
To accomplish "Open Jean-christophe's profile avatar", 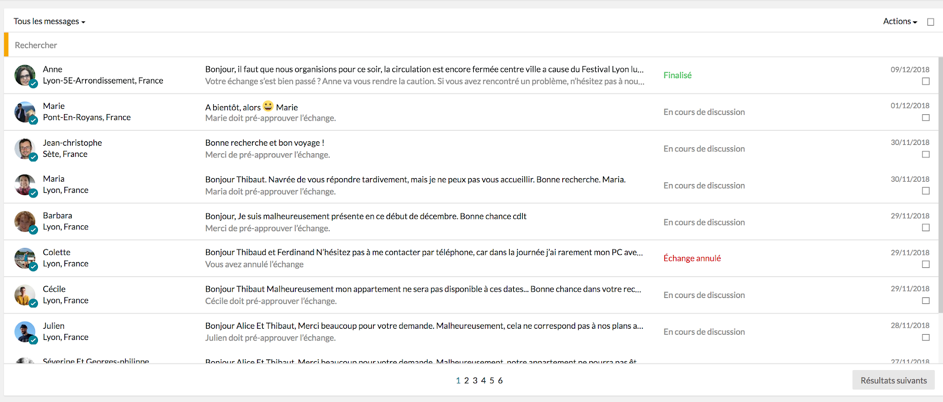I will click(25, 149).
